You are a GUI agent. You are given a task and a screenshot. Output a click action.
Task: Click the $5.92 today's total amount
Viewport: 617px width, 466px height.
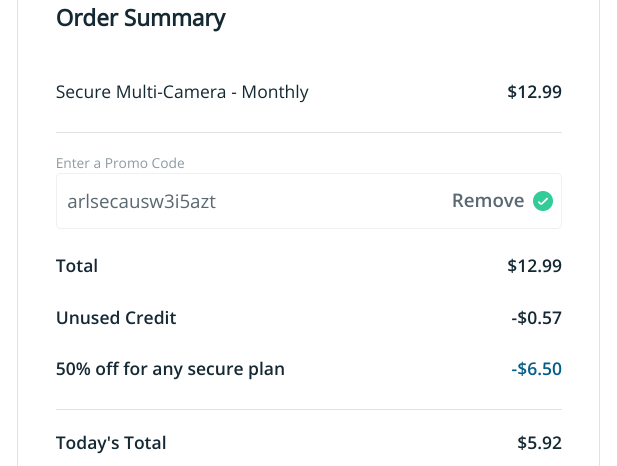coord(539,443)
